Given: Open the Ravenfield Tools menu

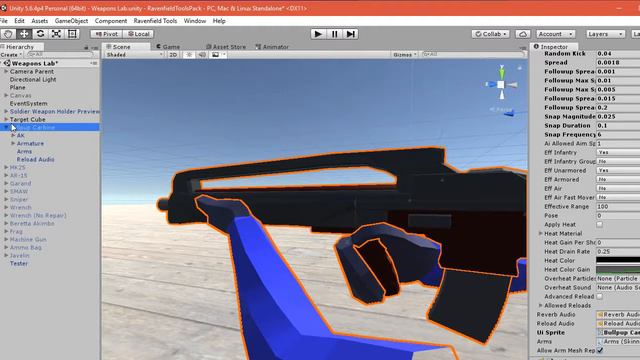Looking at the screenshot, I should [155, 21].
